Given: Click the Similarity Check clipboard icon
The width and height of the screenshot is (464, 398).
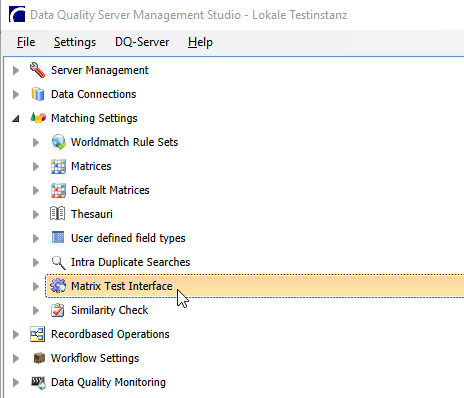Looking at the screenshot, I should click(57, 310).
